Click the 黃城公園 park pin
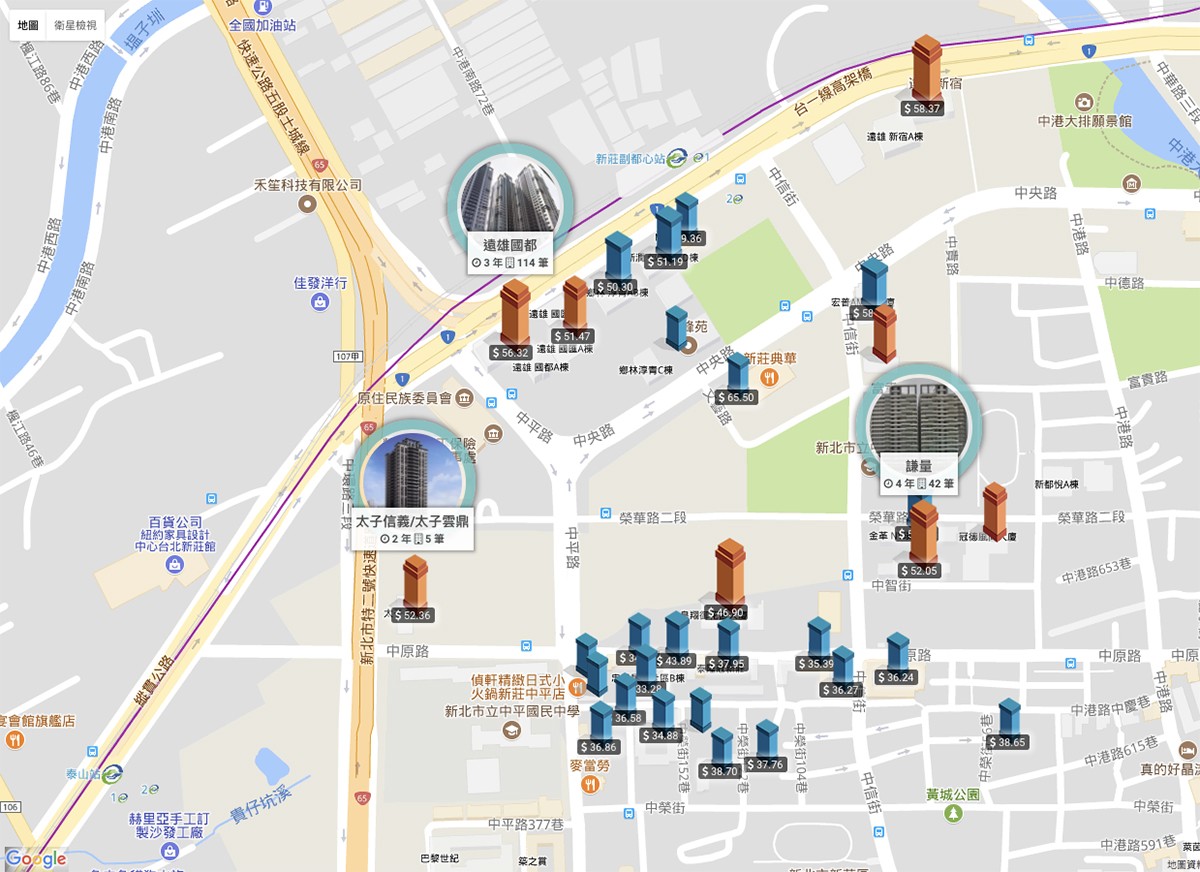 [954, 814]
